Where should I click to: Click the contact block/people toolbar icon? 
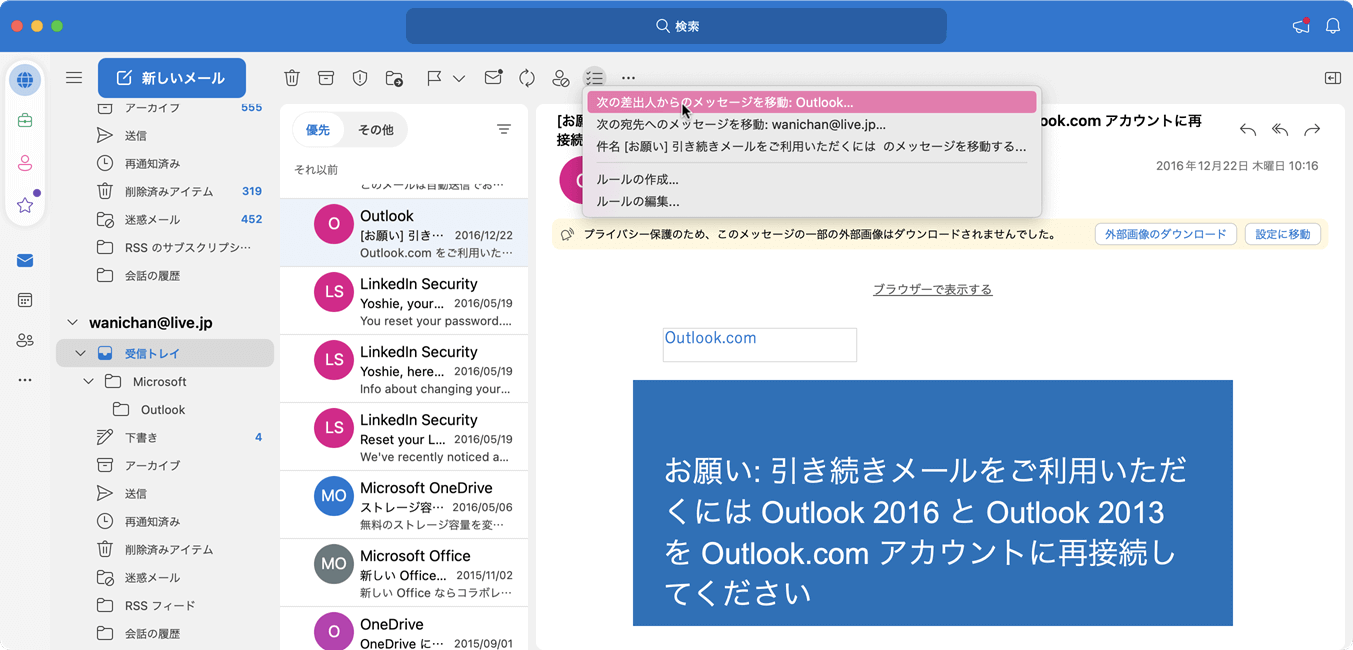561,78
